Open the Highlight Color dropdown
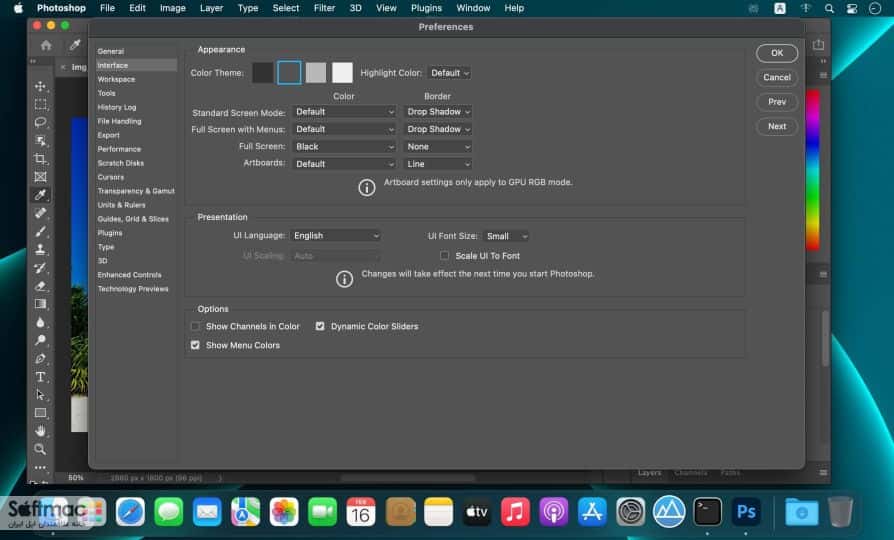This screenshot has height=540, width=894. [x=449, y=73]
